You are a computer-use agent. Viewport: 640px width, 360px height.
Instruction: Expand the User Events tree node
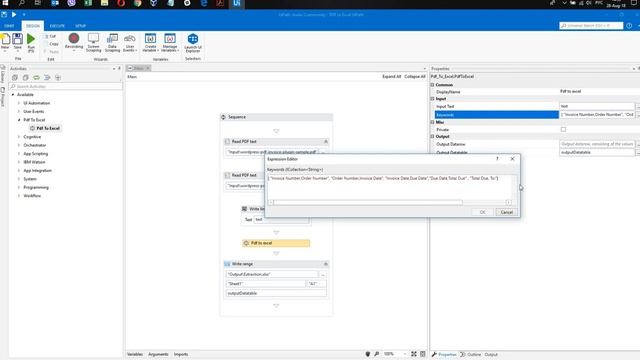[x=19, y=111]
